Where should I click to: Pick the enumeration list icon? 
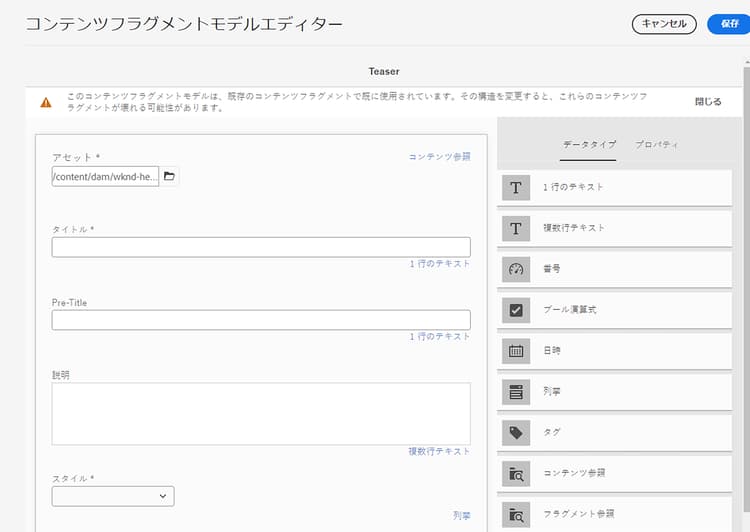[x=516, y=392]
